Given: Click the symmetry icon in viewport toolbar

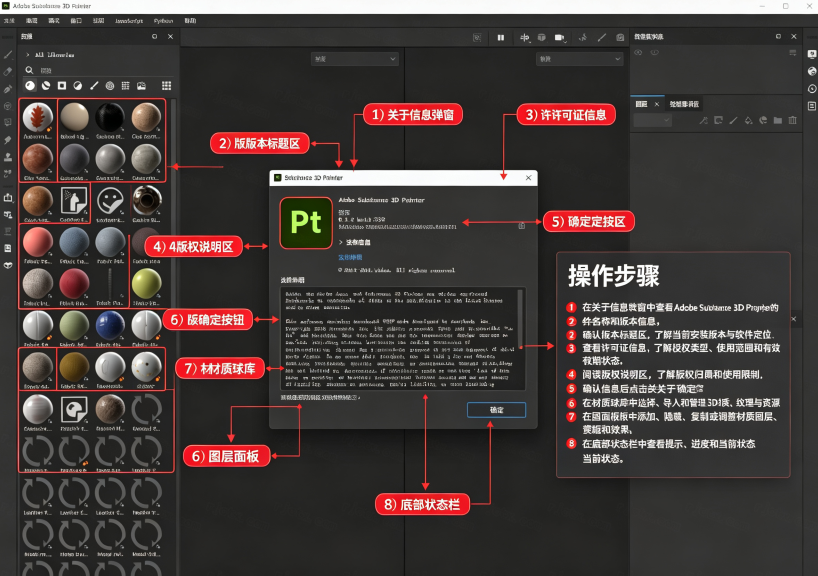Looking at the screenshot, I should tap(524, 38).
